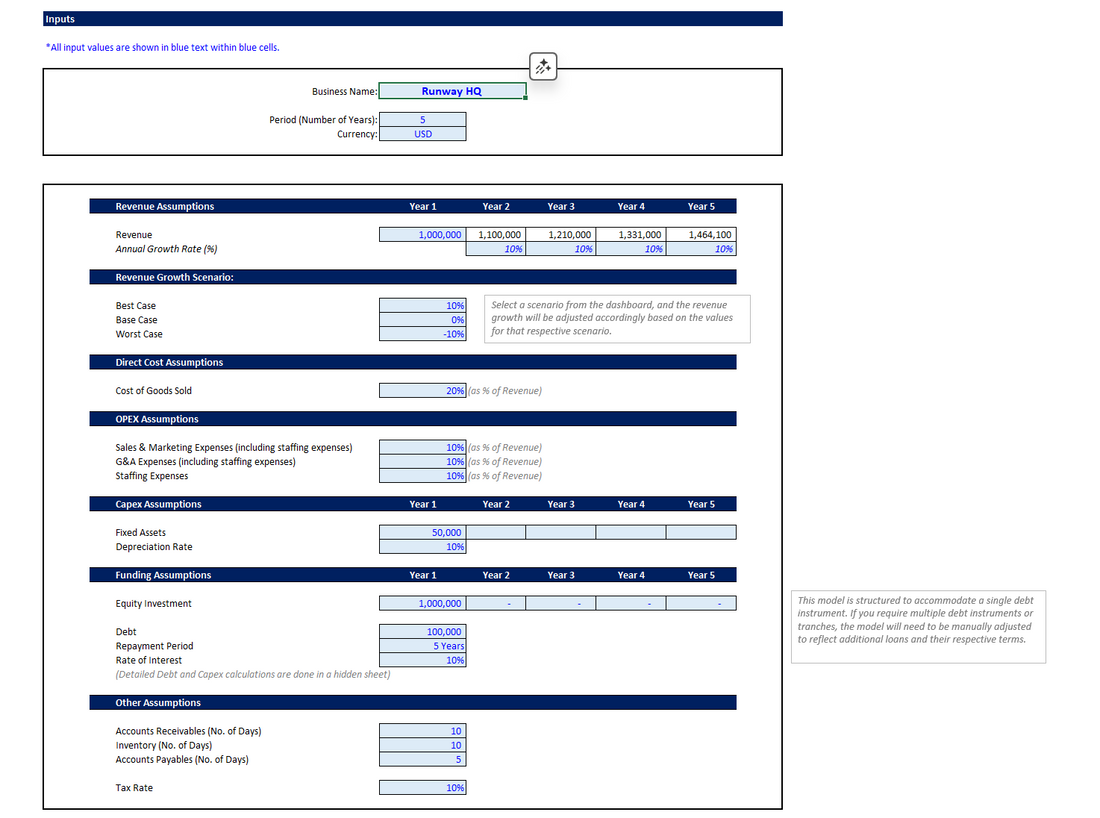The width and height of the screenshot is (1100, 818).
Task: Select the Business Name cell showing Runway HQ
Action: [452, 91]
